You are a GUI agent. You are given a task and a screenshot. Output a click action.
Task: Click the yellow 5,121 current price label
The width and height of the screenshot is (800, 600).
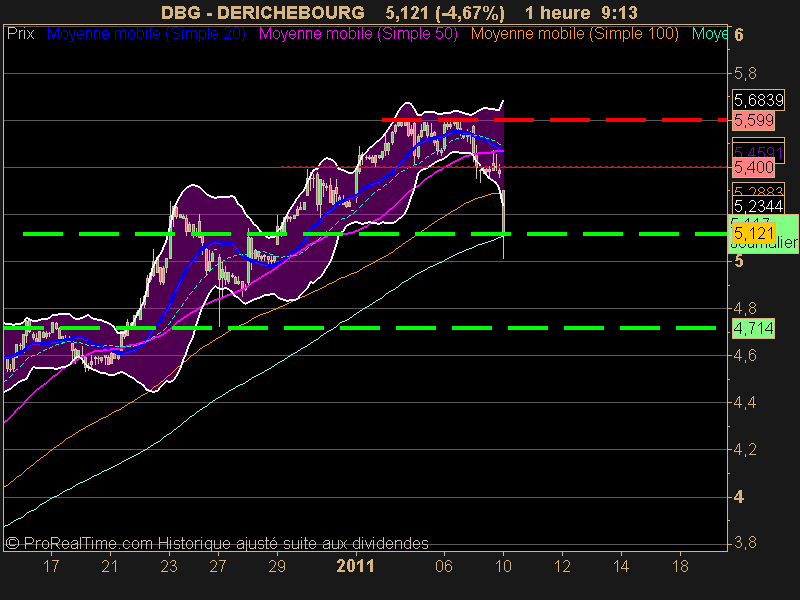point(754,234)
